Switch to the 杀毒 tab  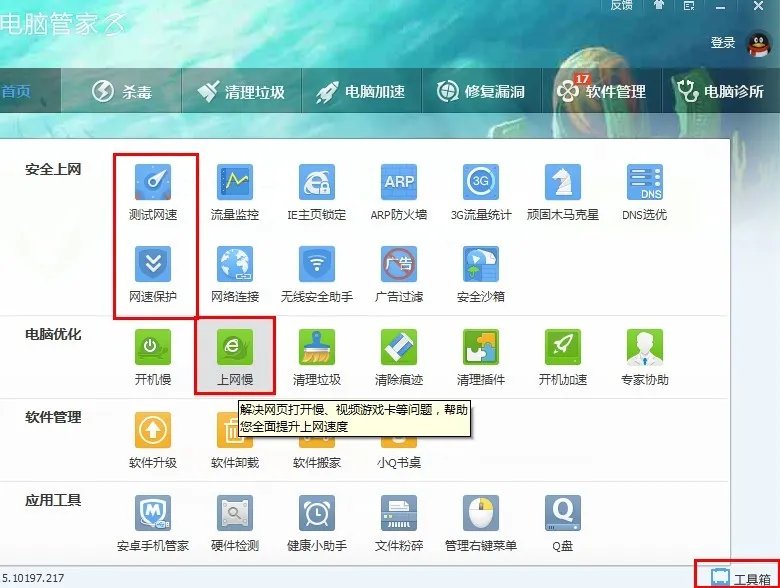pyautogui.click(x=122, y=92)
